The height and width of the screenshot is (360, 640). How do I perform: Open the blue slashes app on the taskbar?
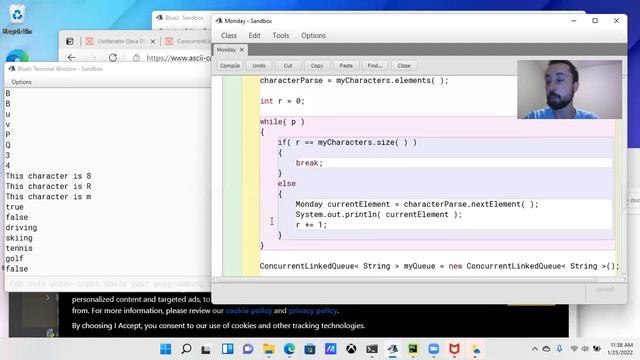(x=331, y=349)
